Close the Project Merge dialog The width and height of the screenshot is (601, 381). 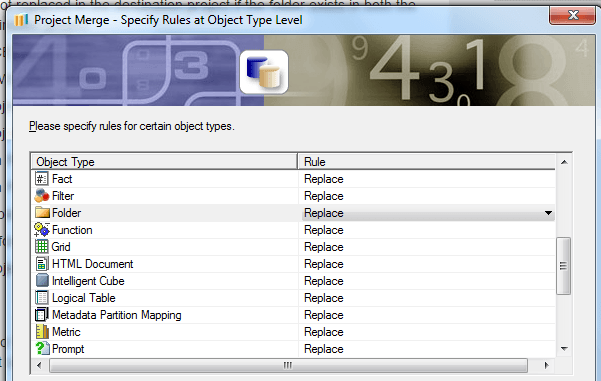(573, 15)
